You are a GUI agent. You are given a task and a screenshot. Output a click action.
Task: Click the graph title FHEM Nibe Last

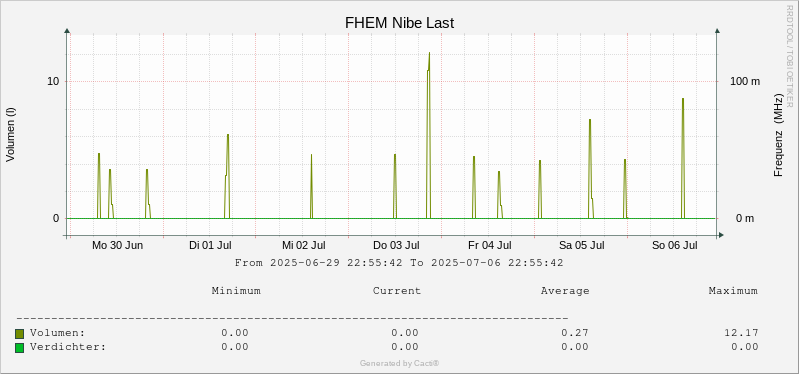[x=400, y=23]
